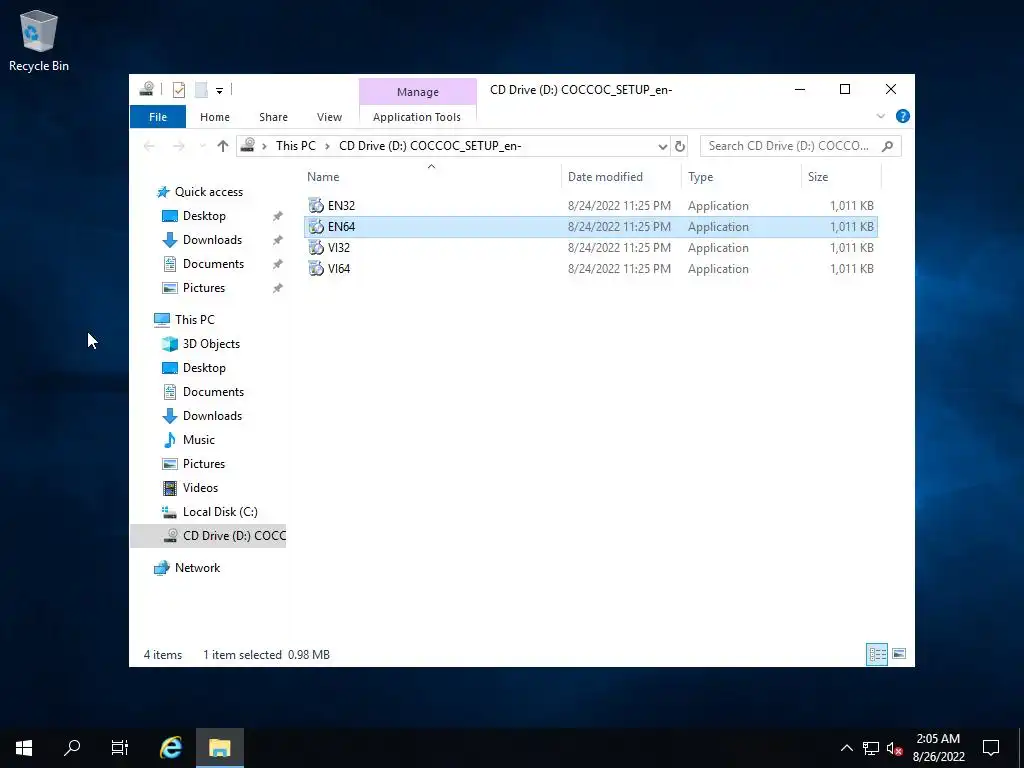Open the Music folder
1024x768 pixels.
199,440
